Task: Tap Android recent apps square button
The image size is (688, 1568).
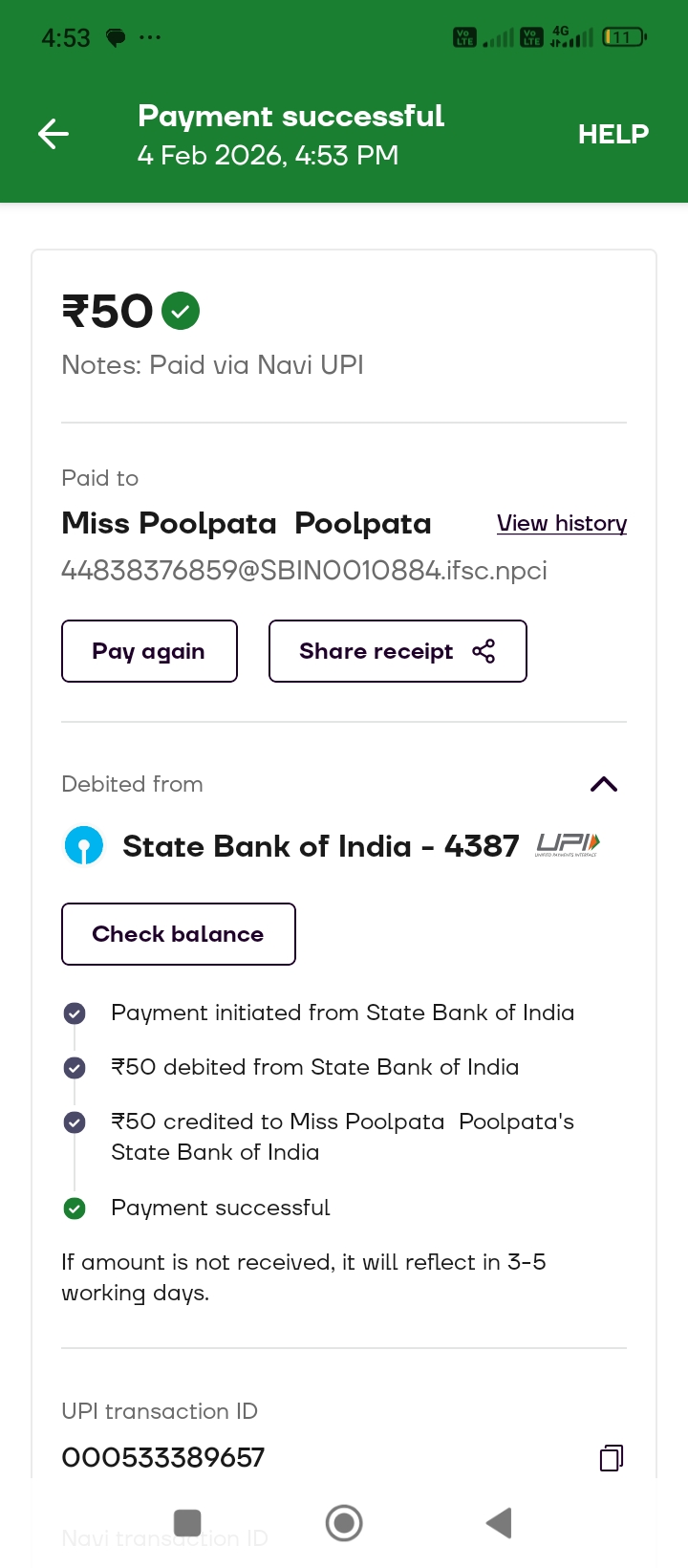Action: [187, 1522]
